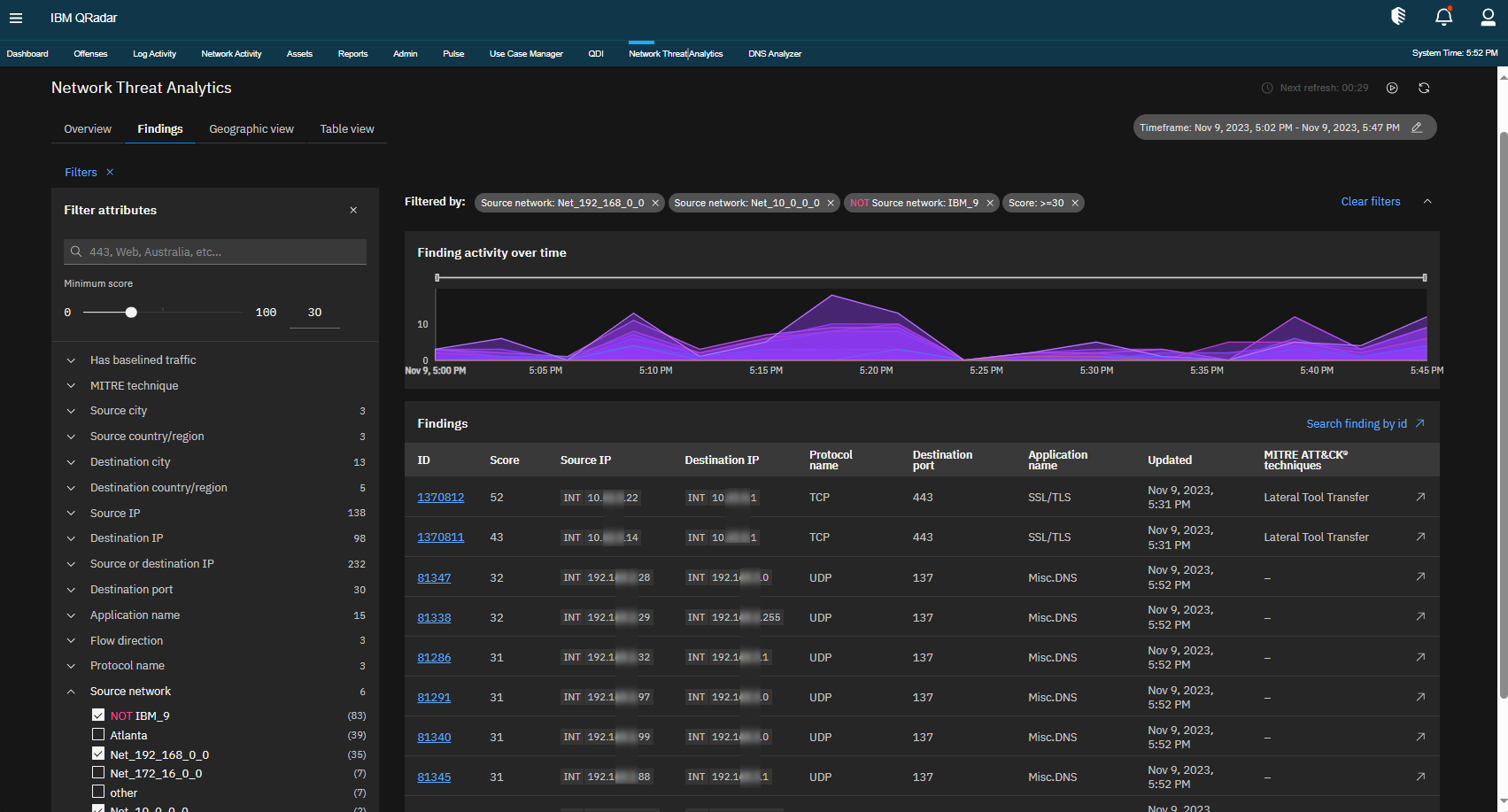The width and height of the screenshot is (1508, 812).
Task: Open details arrow for finding 81347
Action: click(x=1420, y=576)
